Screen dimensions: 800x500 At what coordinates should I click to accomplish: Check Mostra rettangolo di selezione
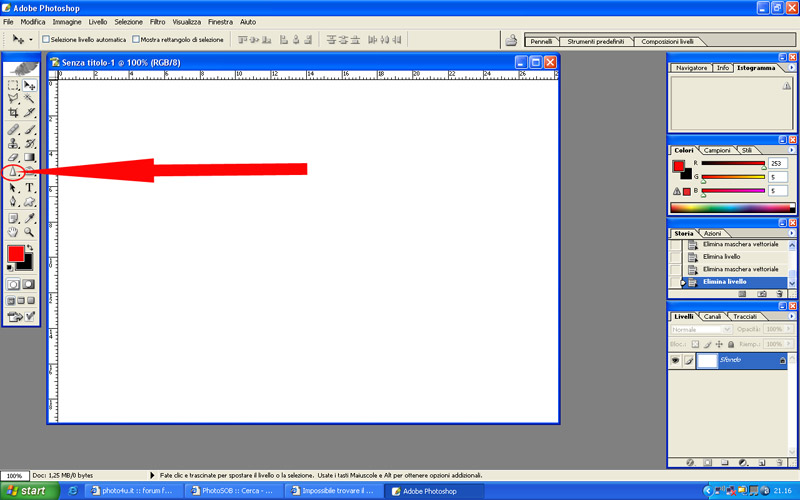136,40
